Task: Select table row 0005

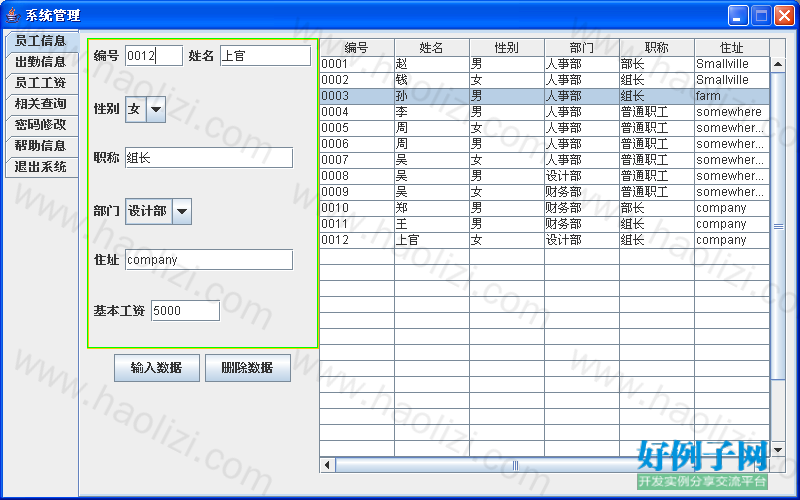Action: pos(544,128)
